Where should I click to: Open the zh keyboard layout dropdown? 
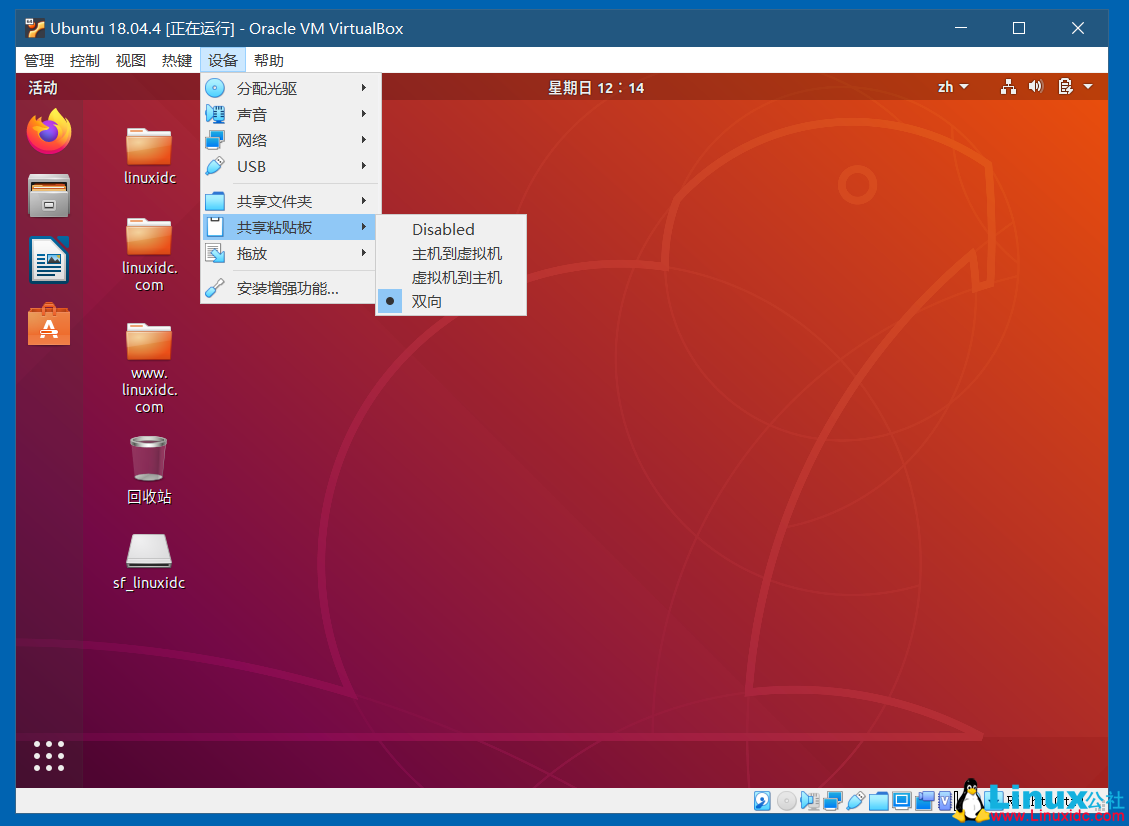952,87
